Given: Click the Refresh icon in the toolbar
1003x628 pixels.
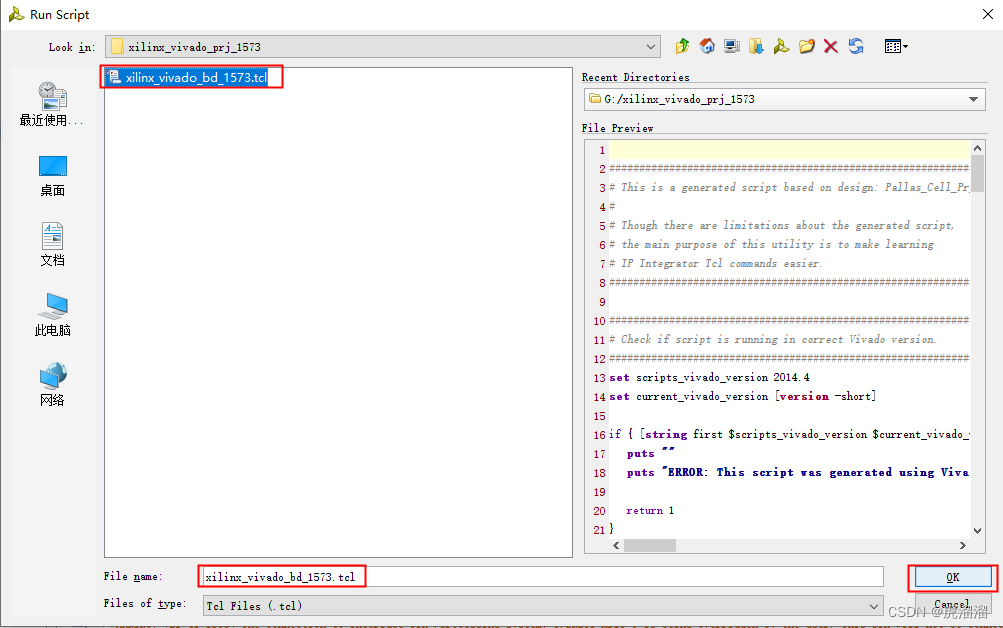Looking at the screenshot, I should pyautogui.click(x=857, y=46).
